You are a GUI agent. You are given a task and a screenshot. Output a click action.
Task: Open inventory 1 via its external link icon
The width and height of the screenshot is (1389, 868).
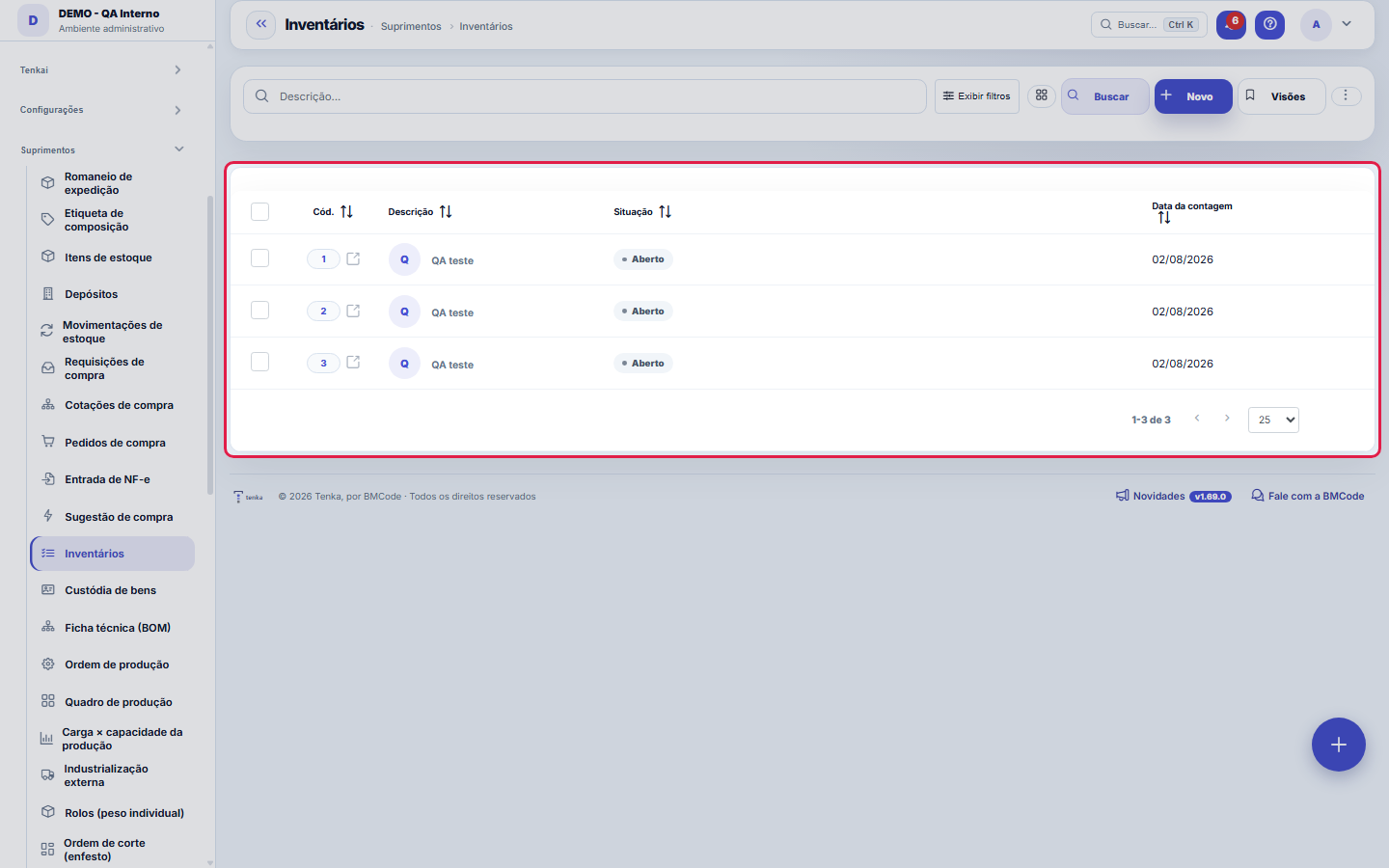353,258
